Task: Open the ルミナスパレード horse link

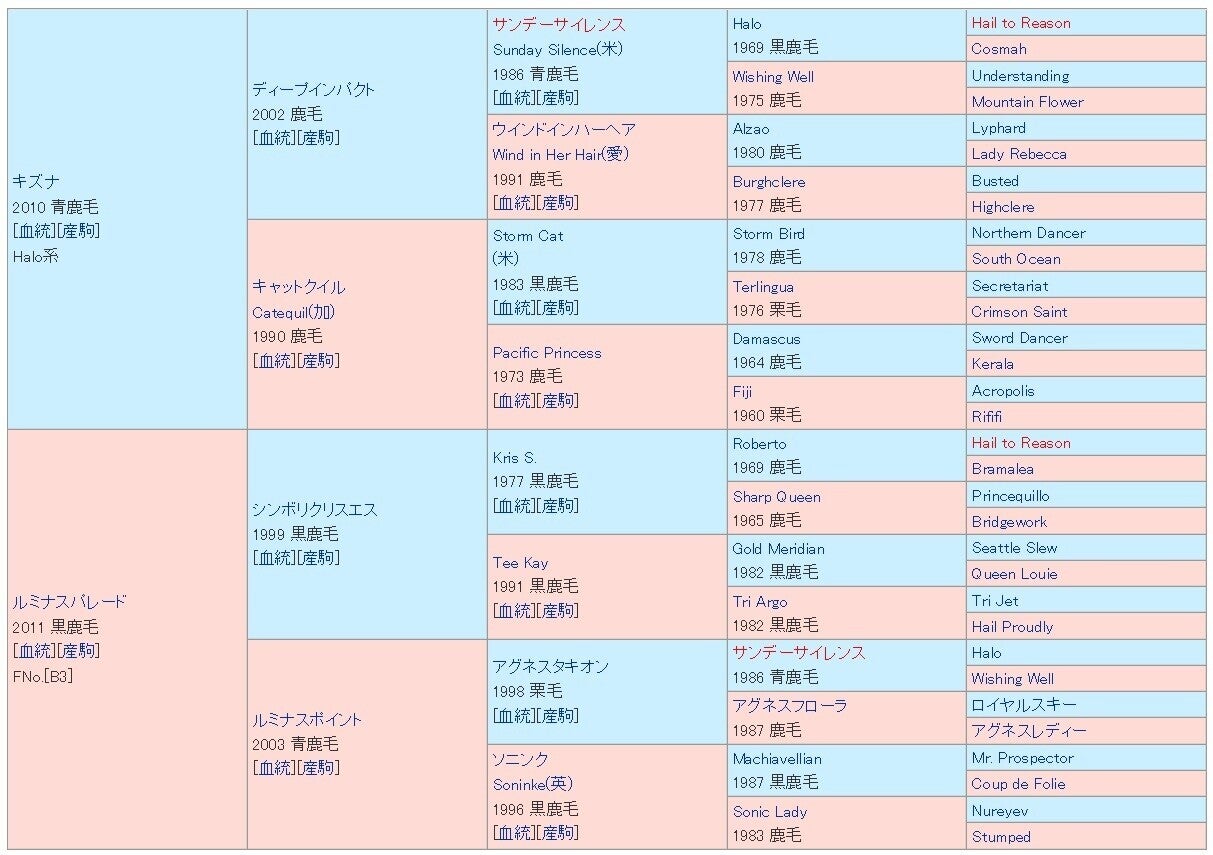Action: [x=69, y=602]
